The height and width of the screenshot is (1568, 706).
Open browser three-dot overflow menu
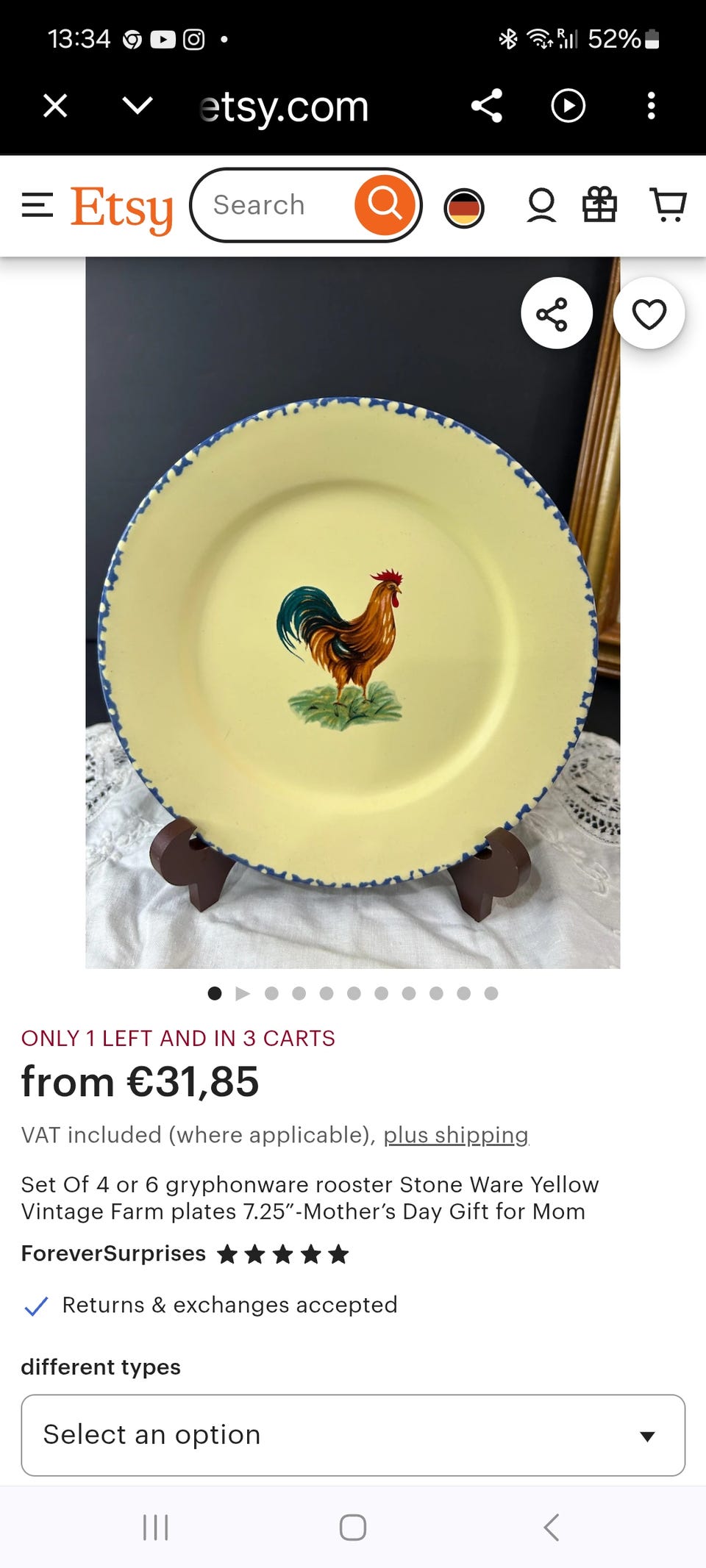tap(651, 106)
